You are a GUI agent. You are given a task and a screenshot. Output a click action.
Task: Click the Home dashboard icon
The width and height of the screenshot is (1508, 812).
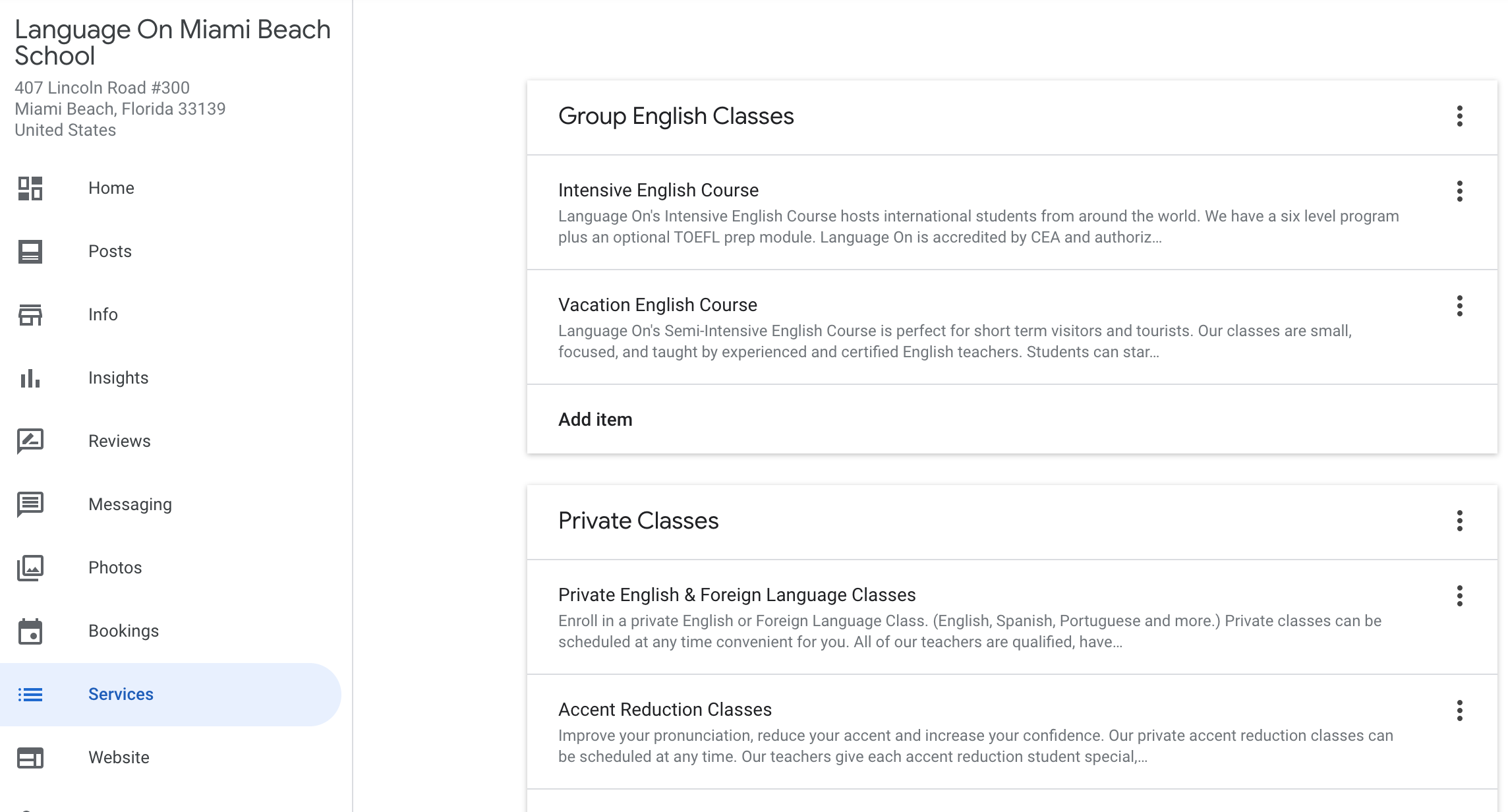(30, 188)
